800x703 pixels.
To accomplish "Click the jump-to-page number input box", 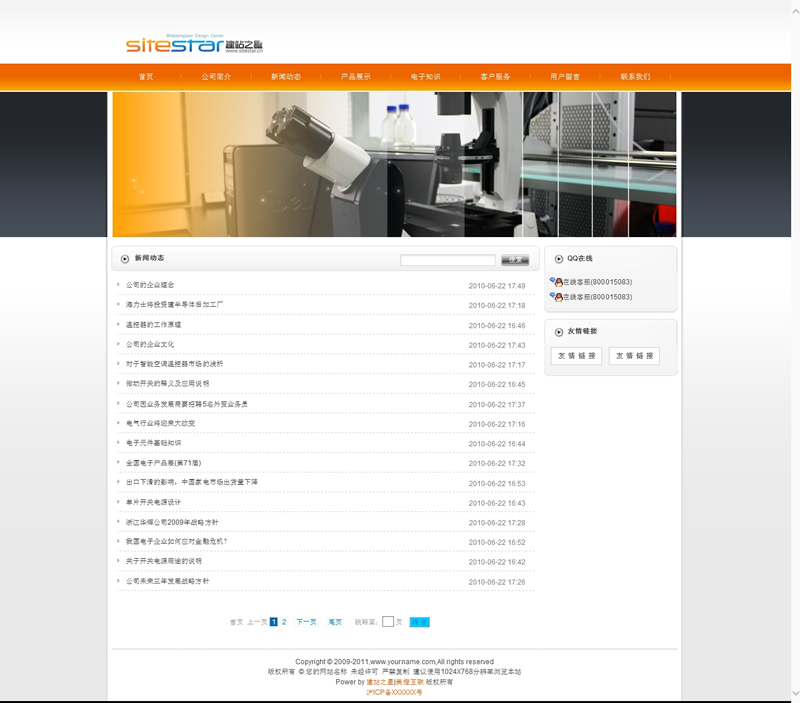I will coord(388,622).
